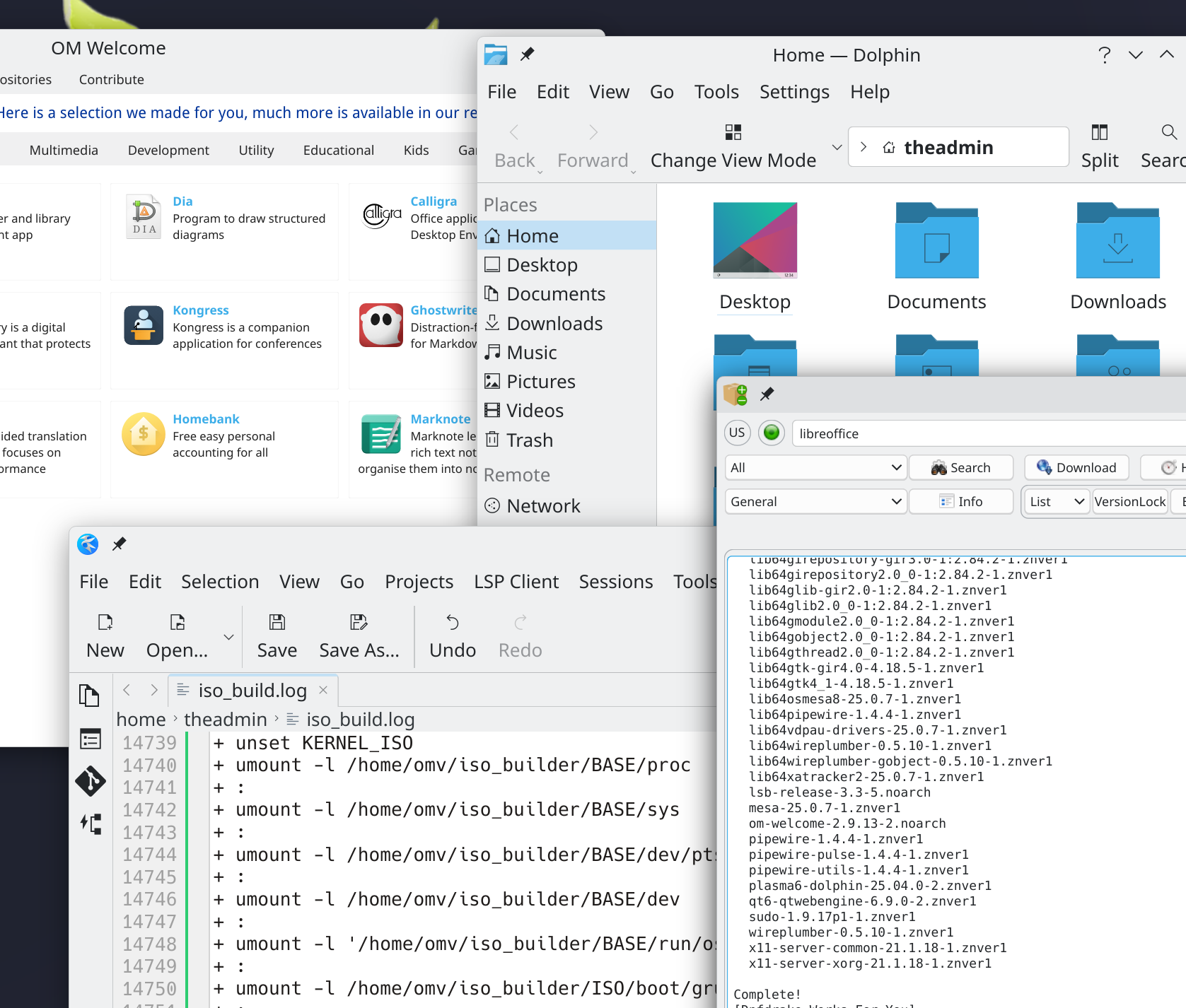1186x1008 pixels.
Task: Open the Settings menu in Dolphin
Action: pyautogui.click(x=793, y=92)
